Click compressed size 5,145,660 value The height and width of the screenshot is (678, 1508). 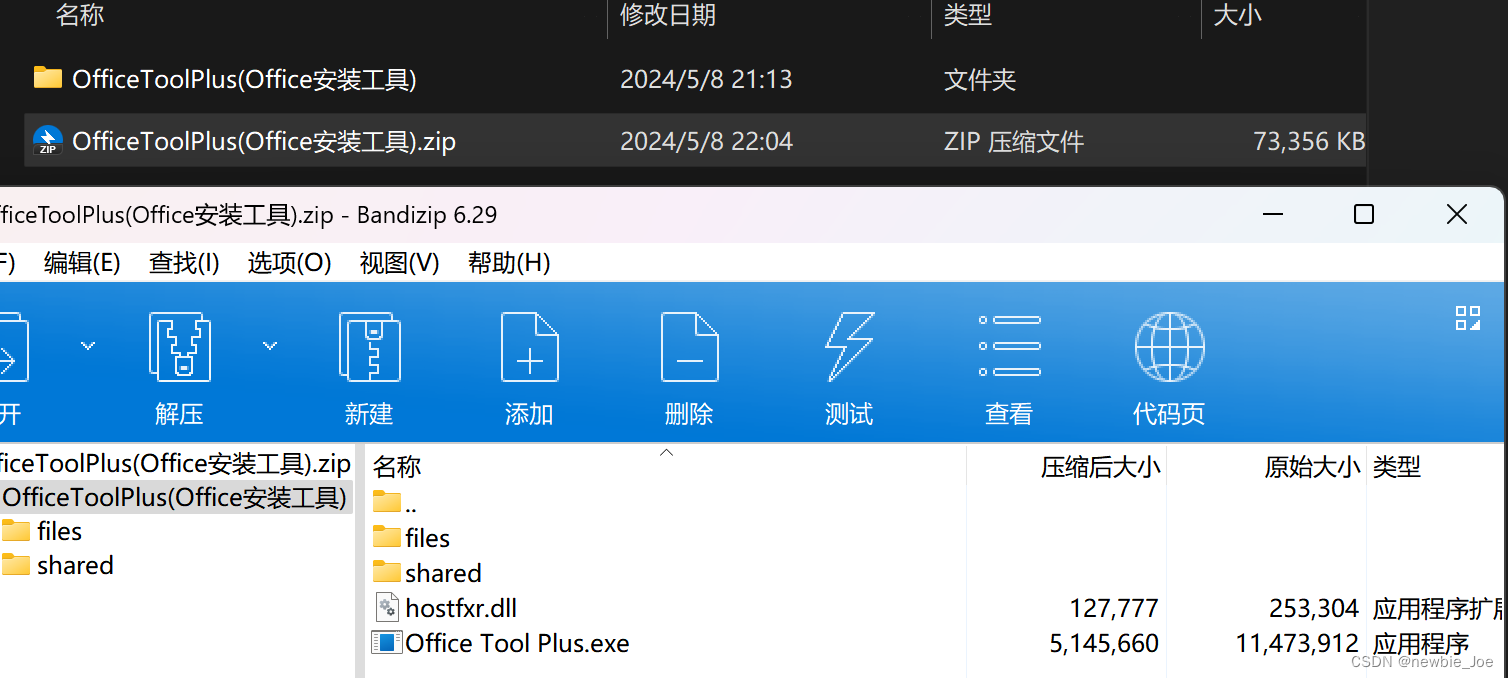(1104, 643)
